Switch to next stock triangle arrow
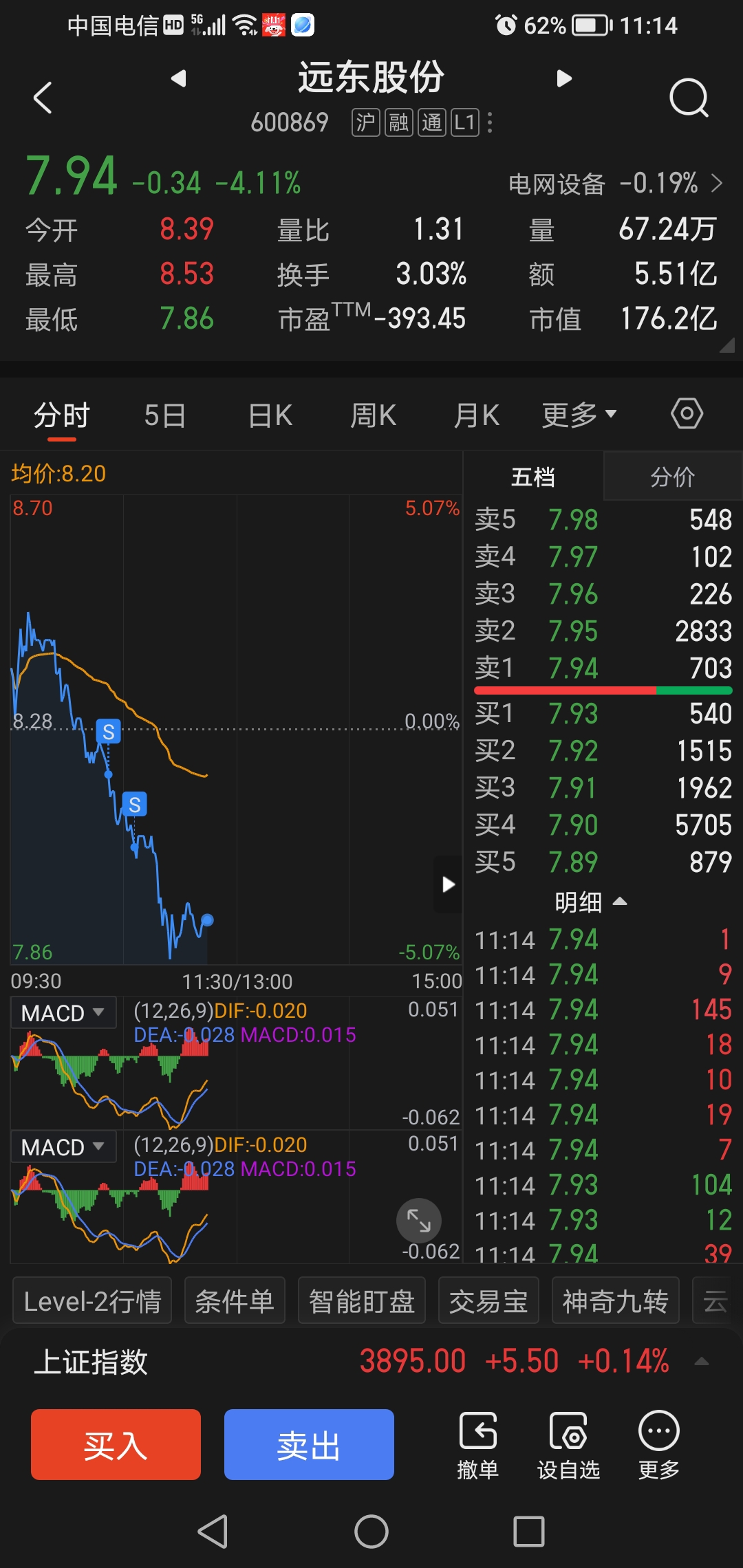The width and height of the screenshot is (743, 1568). [x=564, y=78]
